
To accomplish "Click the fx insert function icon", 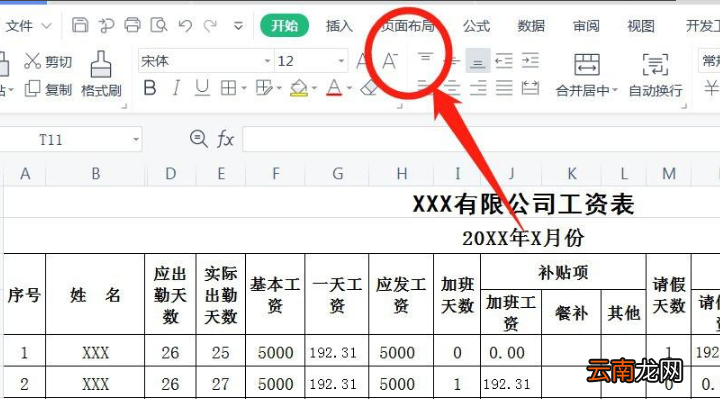I will pos(225,138).
